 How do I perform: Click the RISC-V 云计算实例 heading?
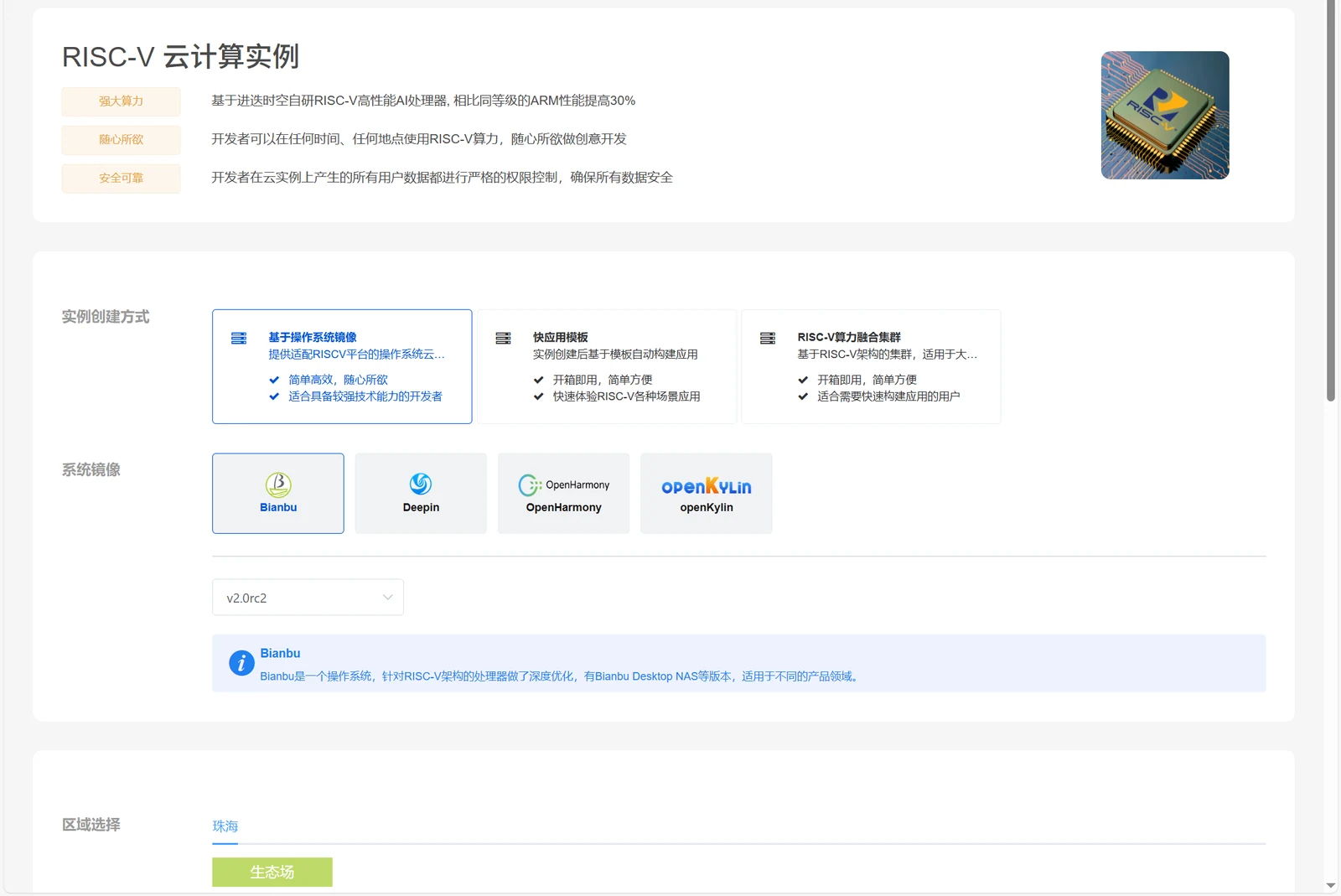pyautogui.click(x=180, y=57)
